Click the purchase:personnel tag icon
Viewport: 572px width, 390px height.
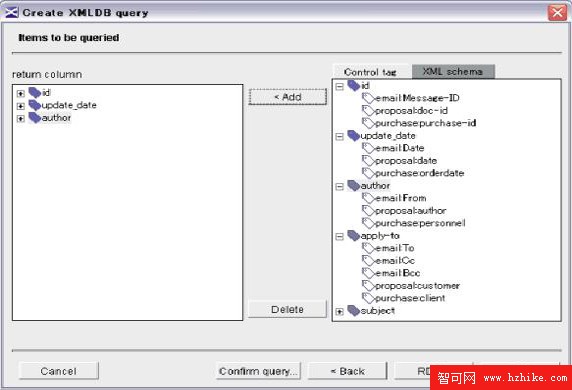[x=368, y=223]
